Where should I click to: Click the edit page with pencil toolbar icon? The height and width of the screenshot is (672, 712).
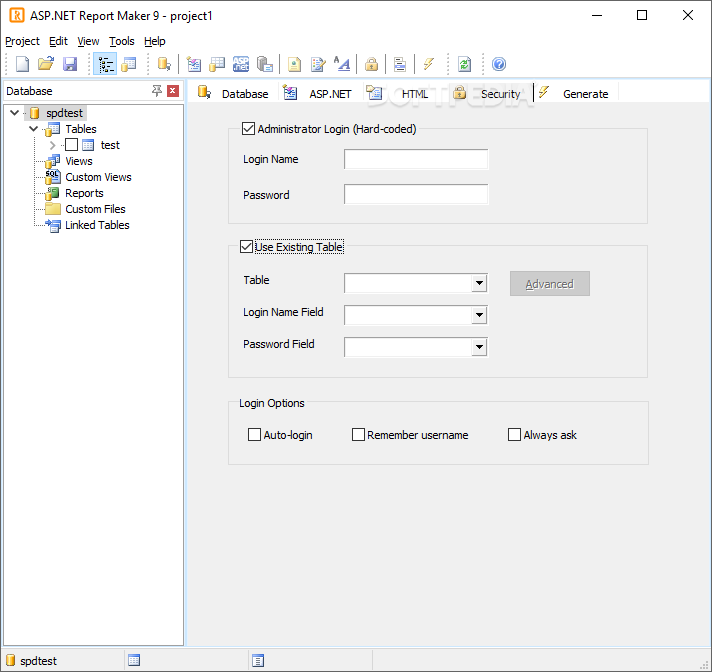click(318, 64)
